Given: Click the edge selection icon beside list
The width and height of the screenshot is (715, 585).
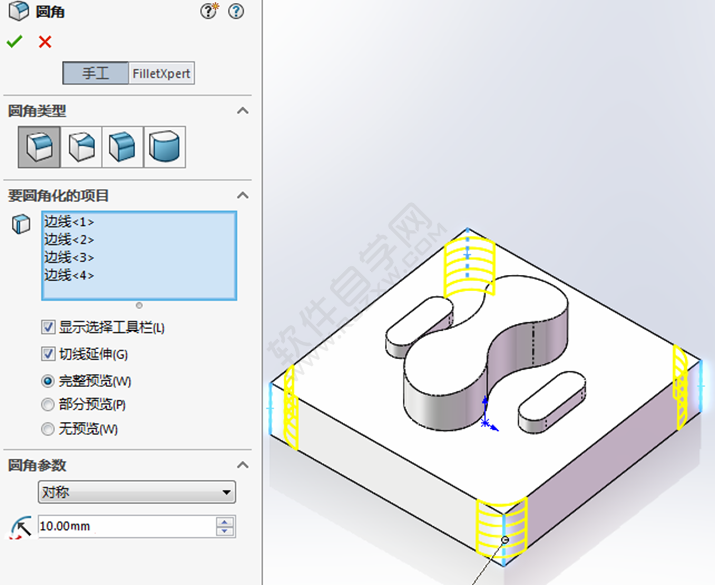Looking at the screenshot, I should tap(21, 224).
